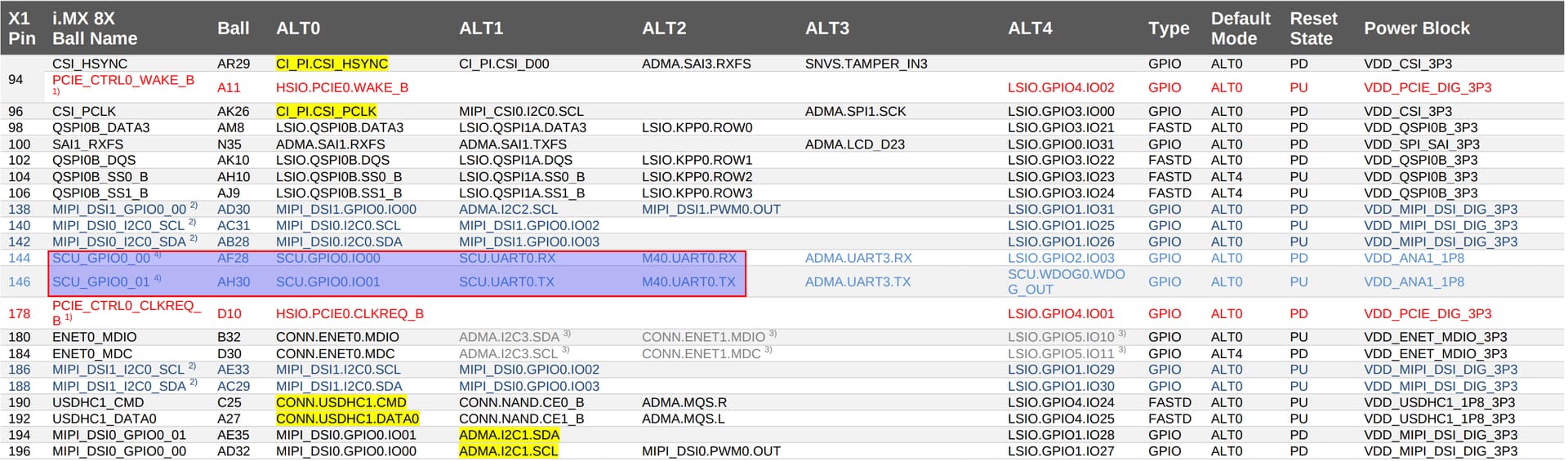
Task: Click the cell 'HSIO.PCIE0.CLKREQ_B'
Action: pos(350,313)
